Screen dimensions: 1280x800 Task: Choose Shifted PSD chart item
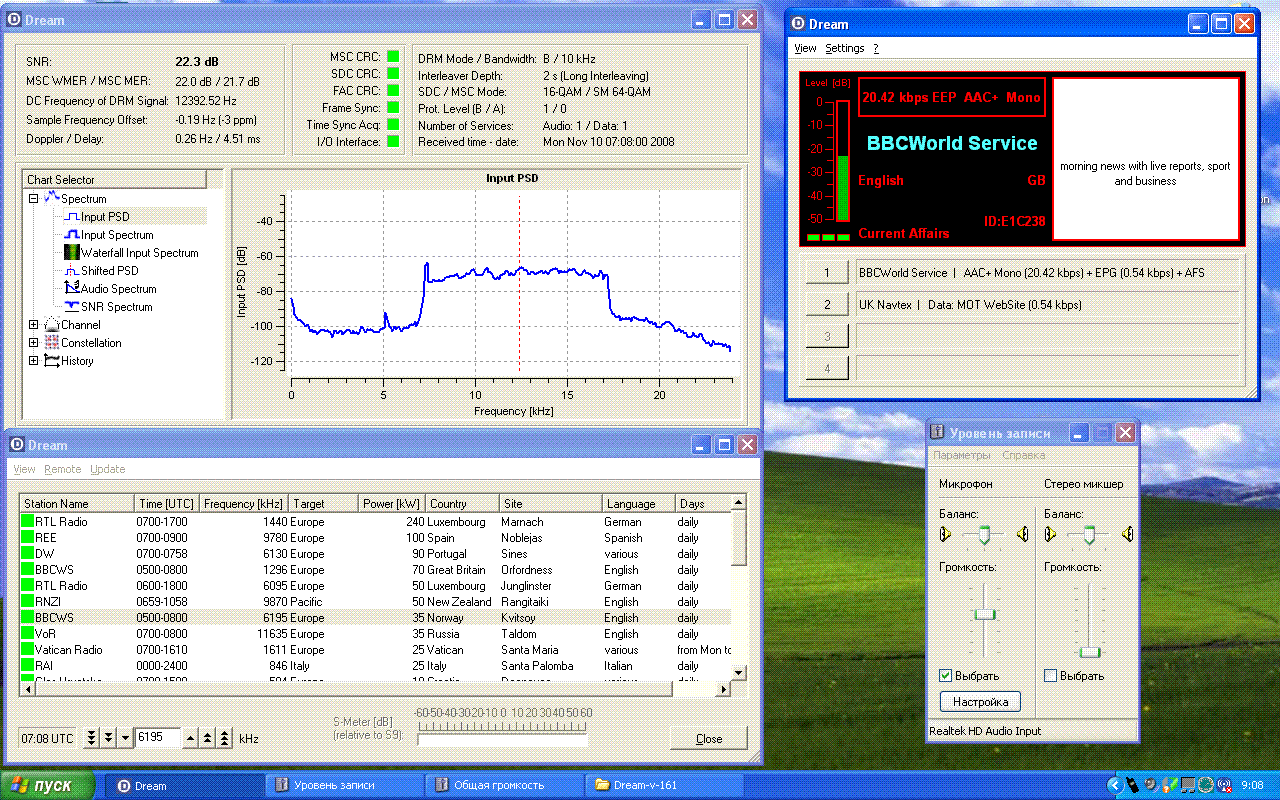click(x=109, y=271)
